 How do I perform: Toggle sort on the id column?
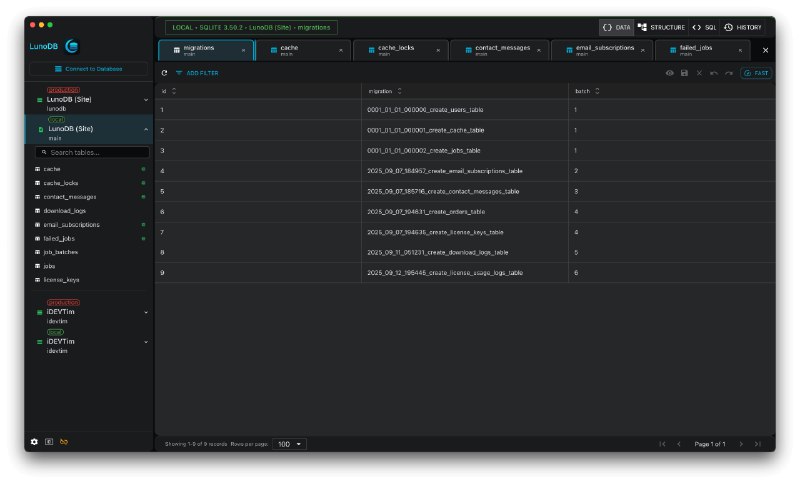pos(174,91)
